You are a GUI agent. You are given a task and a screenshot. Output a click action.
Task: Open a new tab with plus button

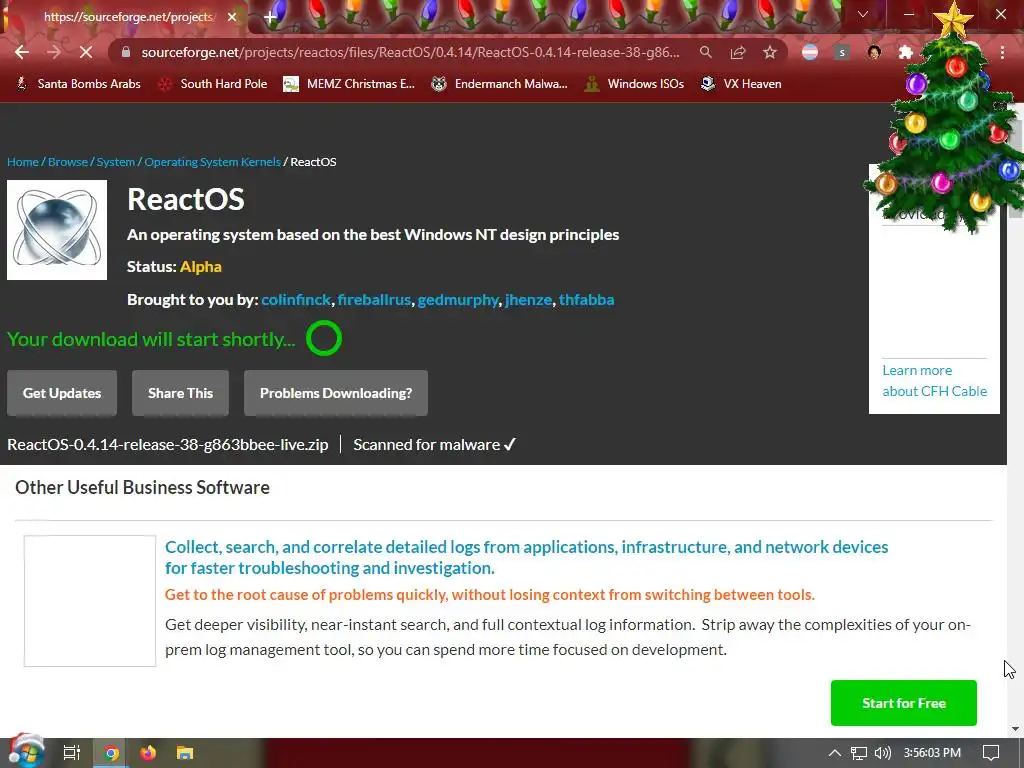coord(270,17)
